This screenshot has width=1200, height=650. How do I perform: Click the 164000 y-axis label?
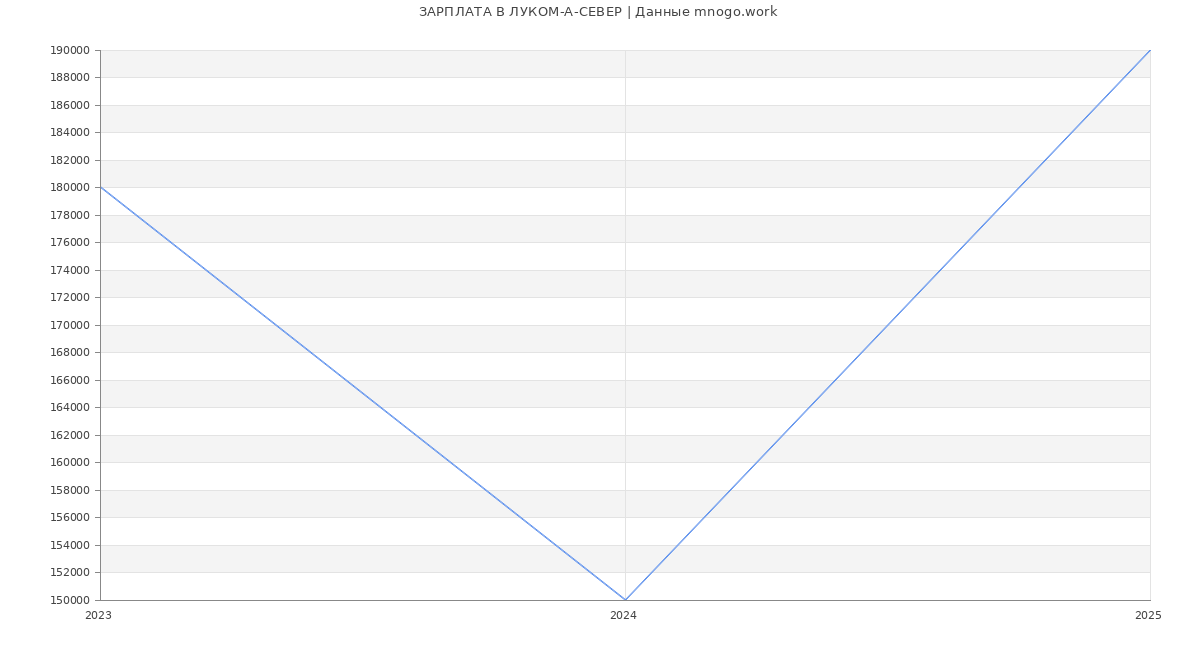click(70, 408)
